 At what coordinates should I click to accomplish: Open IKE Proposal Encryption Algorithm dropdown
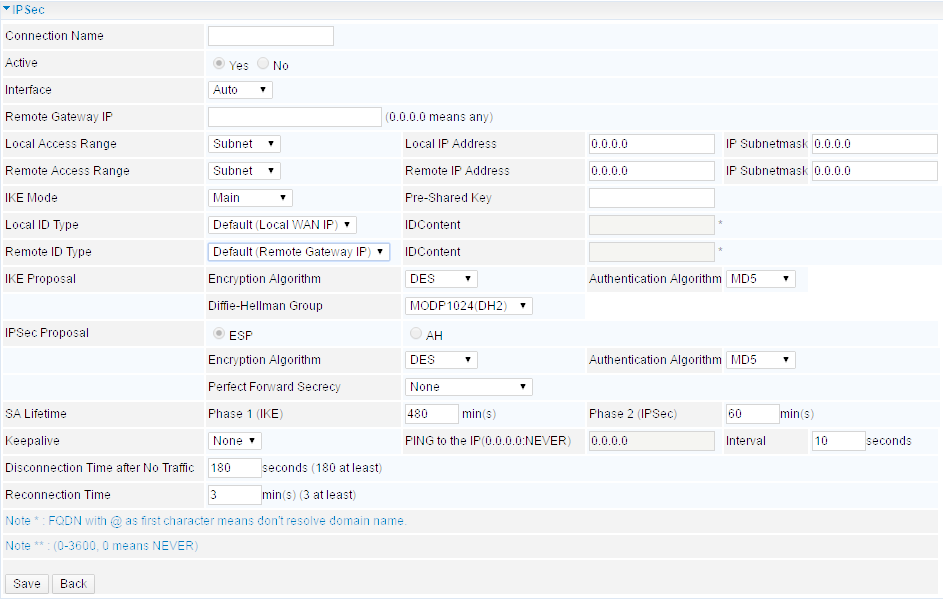click(x=441, y=279)
